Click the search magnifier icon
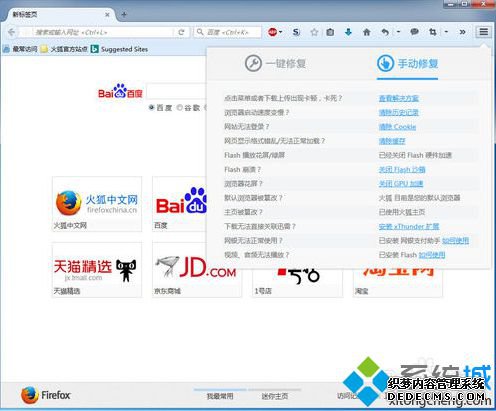The width and height of the screenshot is (496, 411). point(200,32)
